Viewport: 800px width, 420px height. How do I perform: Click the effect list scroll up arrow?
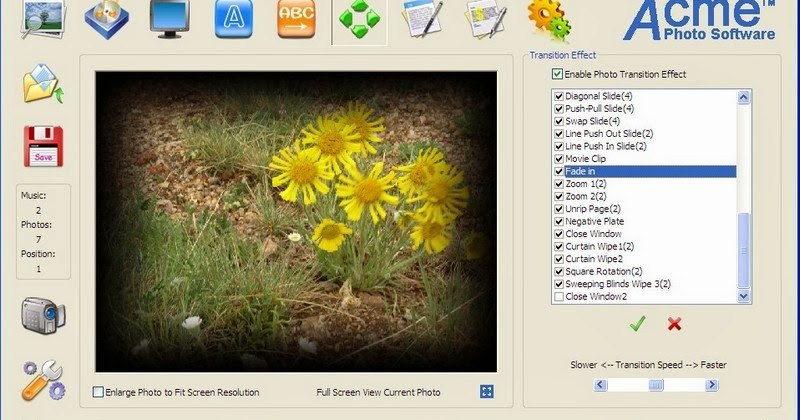coord(743,97)
